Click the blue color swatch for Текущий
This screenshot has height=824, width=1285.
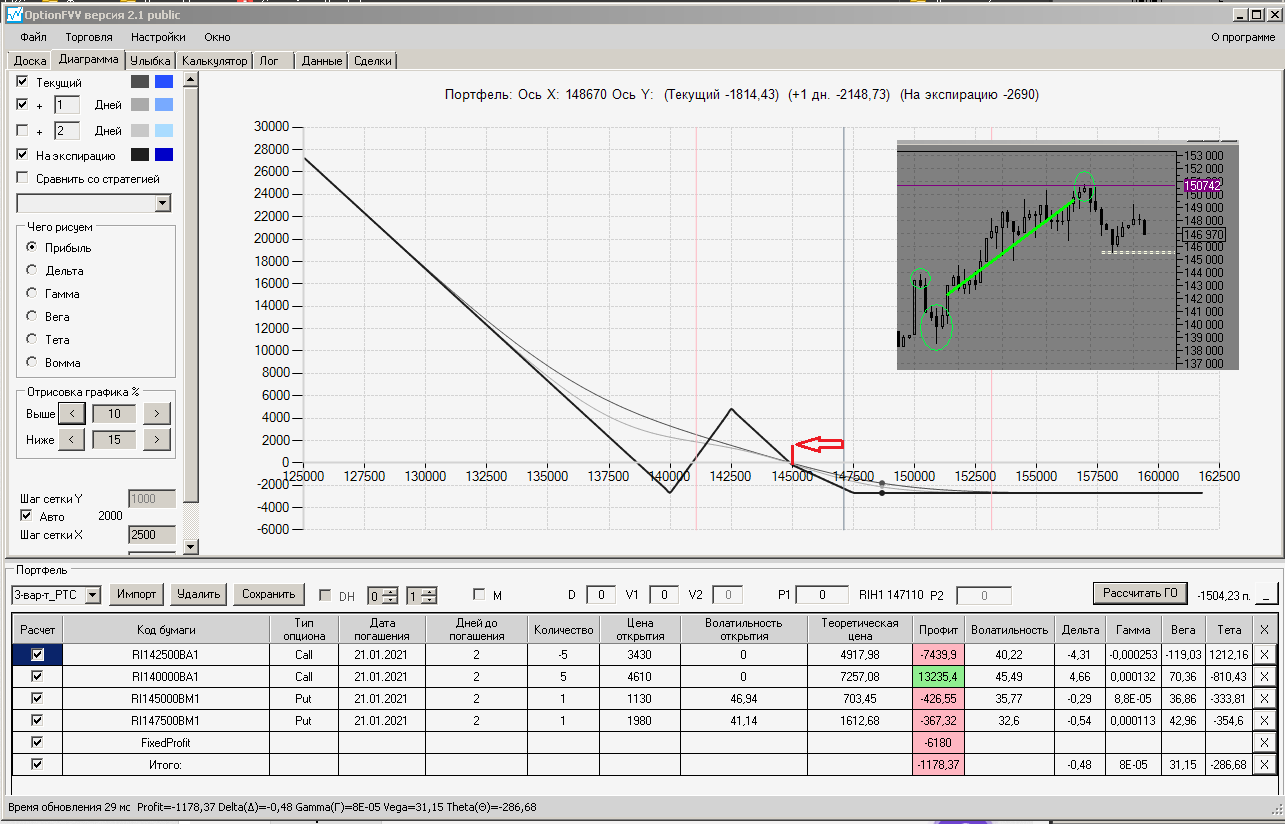(164, 82)
